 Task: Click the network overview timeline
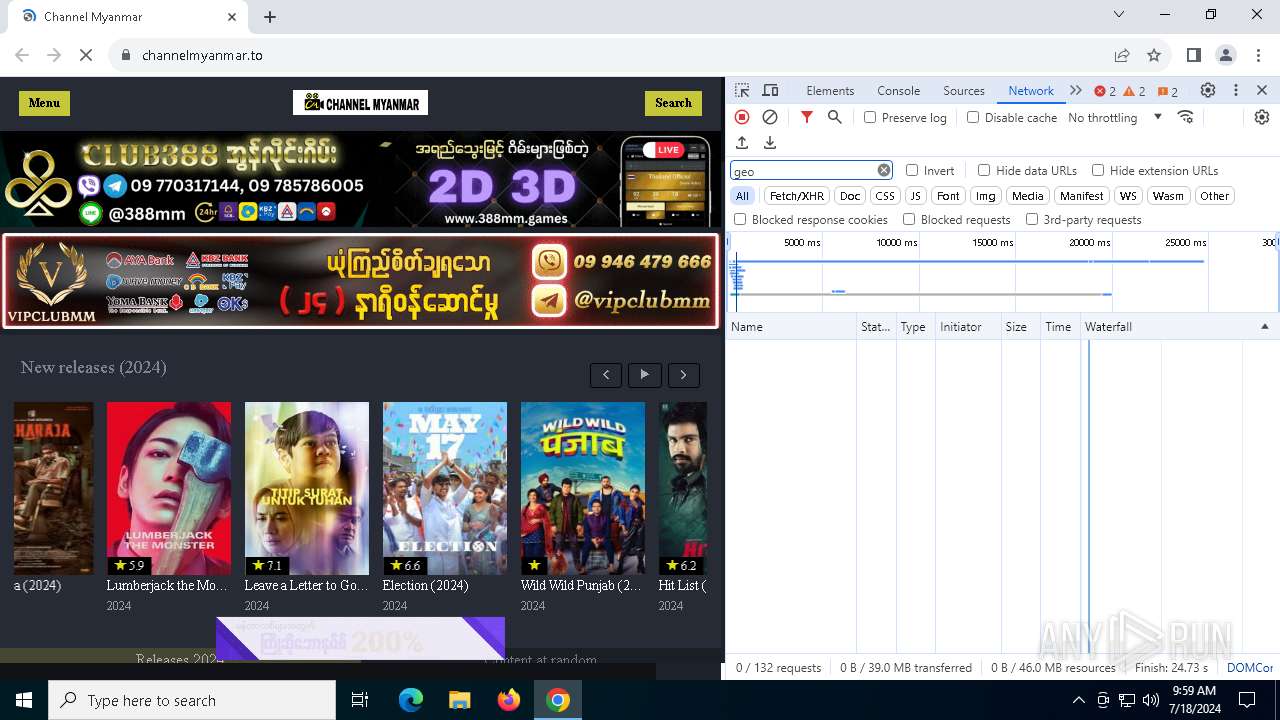click(x=1003, y=271)
